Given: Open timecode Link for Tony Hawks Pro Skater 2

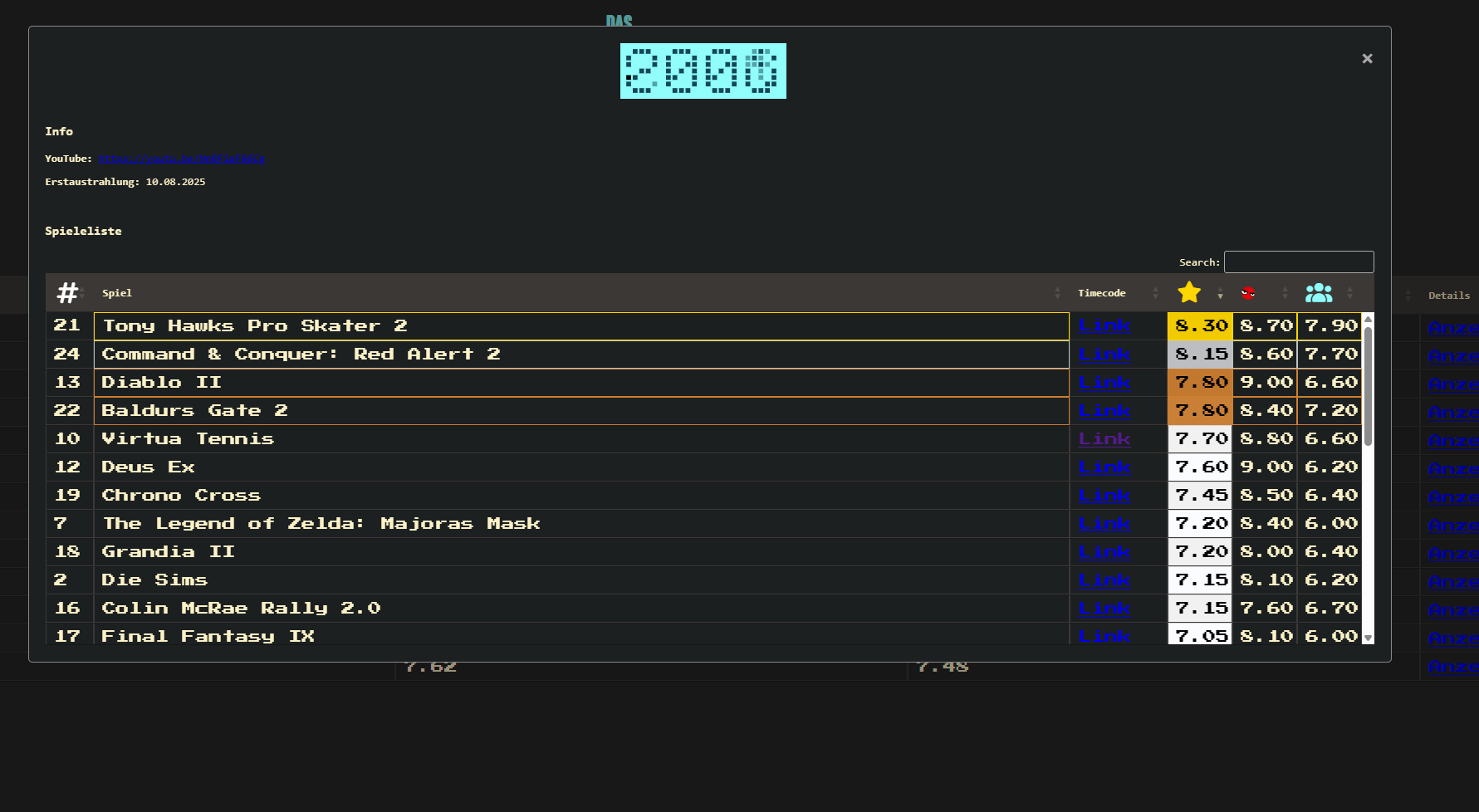Looking at the screenshot, I should point(1104,325).
